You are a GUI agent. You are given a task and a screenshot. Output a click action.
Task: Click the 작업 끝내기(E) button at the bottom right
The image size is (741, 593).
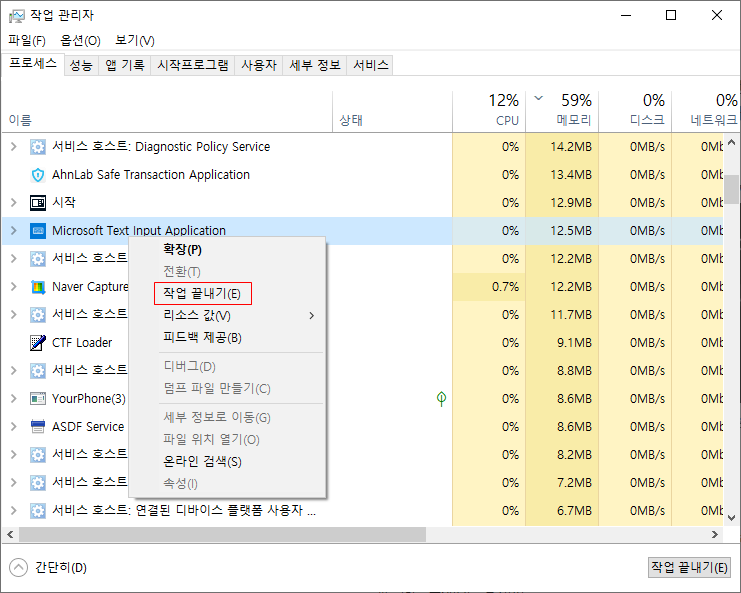689,567
